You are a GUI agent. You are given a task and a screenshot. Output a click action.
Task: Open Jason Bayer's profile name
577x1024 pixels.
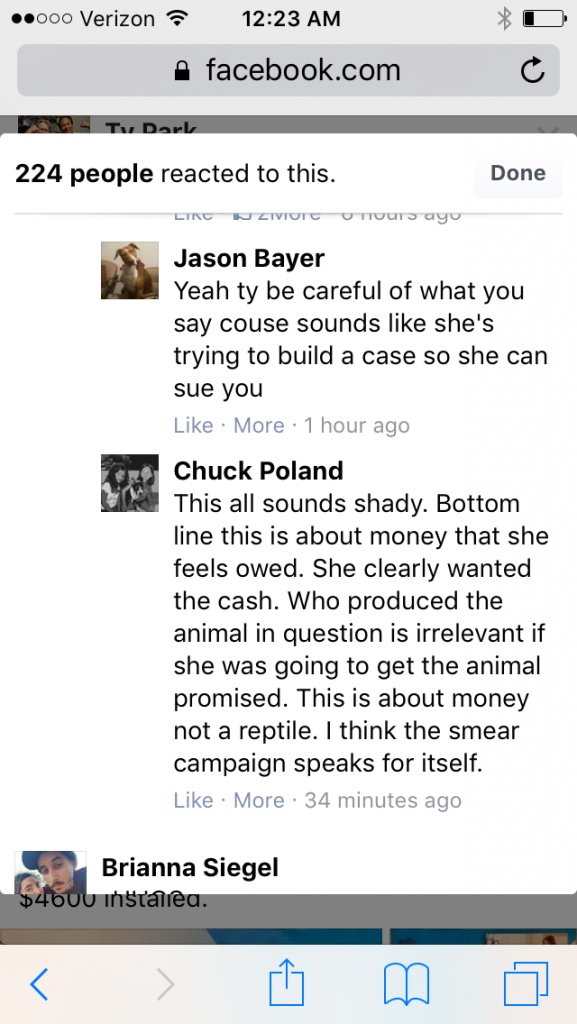[249, 259]
